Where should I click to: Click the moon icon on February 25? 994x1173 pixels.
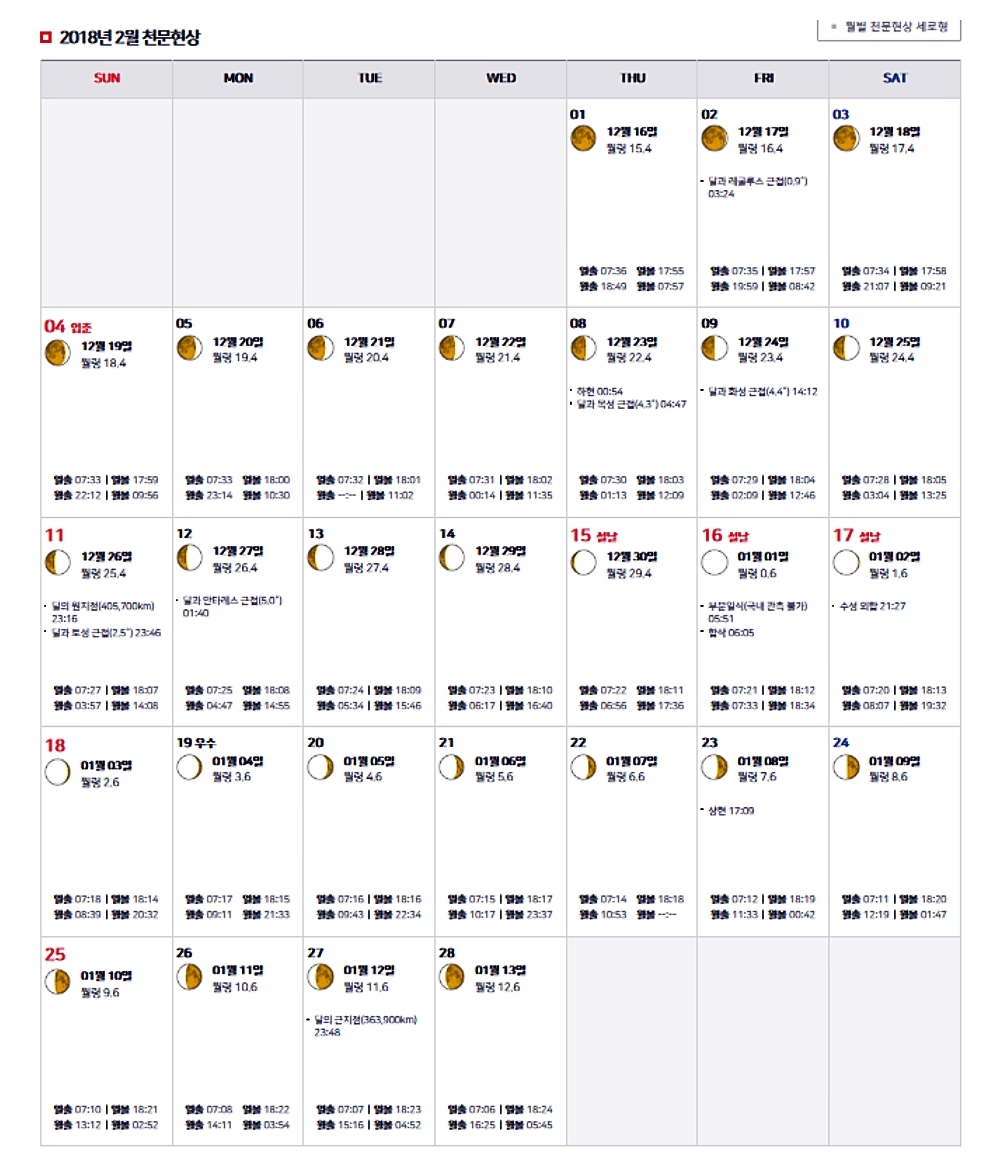[58, 981]
